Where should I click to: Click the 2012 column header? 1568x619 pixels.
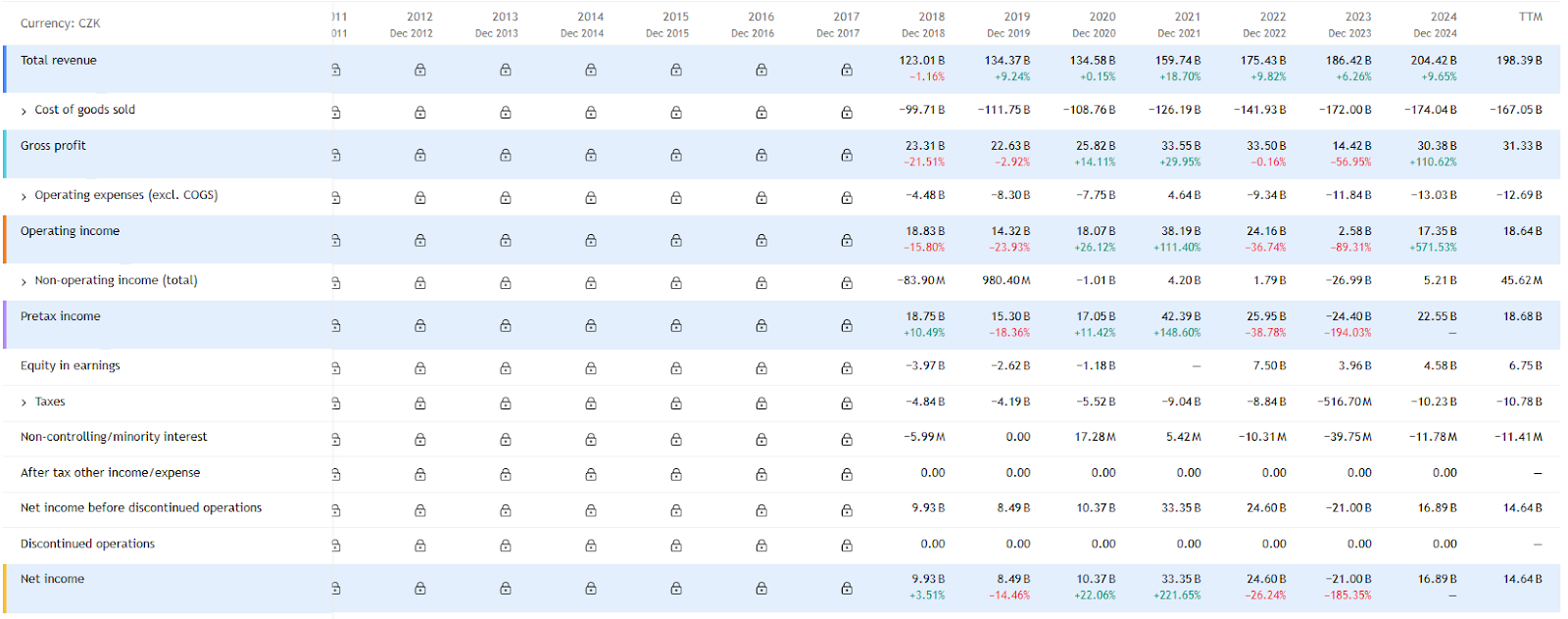412,24
